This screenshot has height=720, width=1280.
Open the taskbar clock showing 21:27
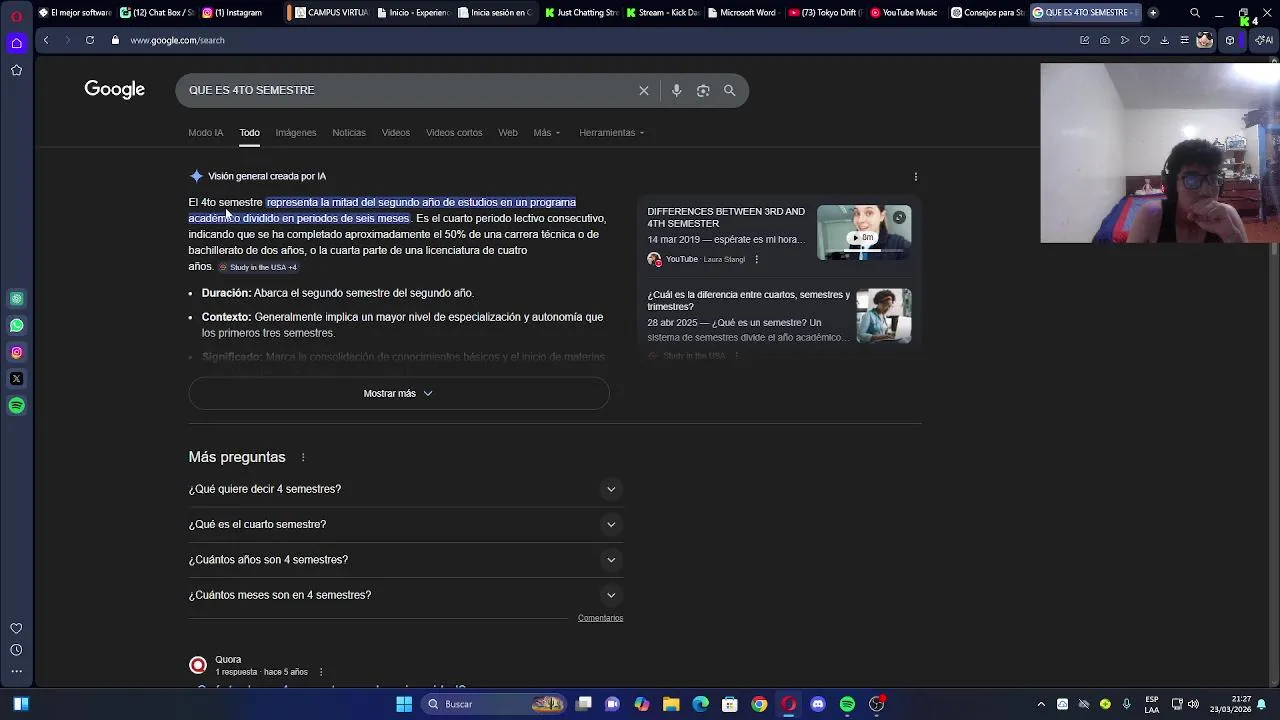point(1230,704)
